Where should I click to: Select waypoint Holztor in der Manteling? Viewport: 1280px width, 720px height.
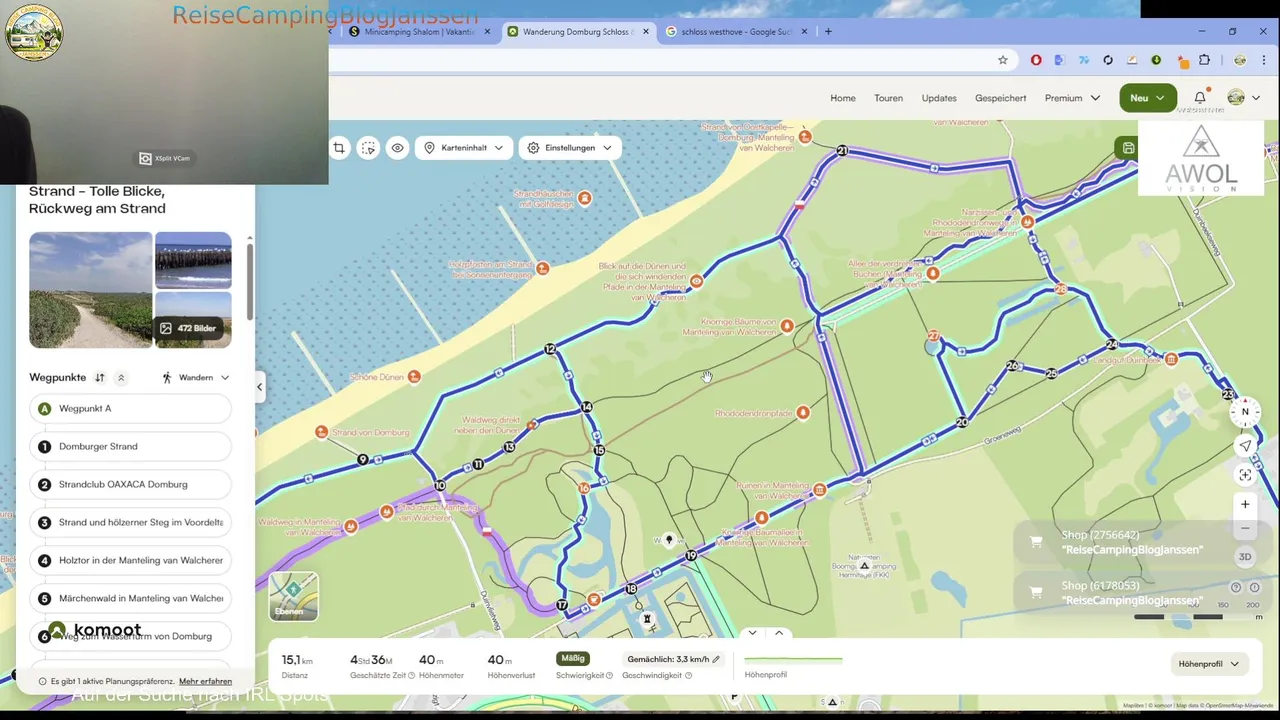130,560
